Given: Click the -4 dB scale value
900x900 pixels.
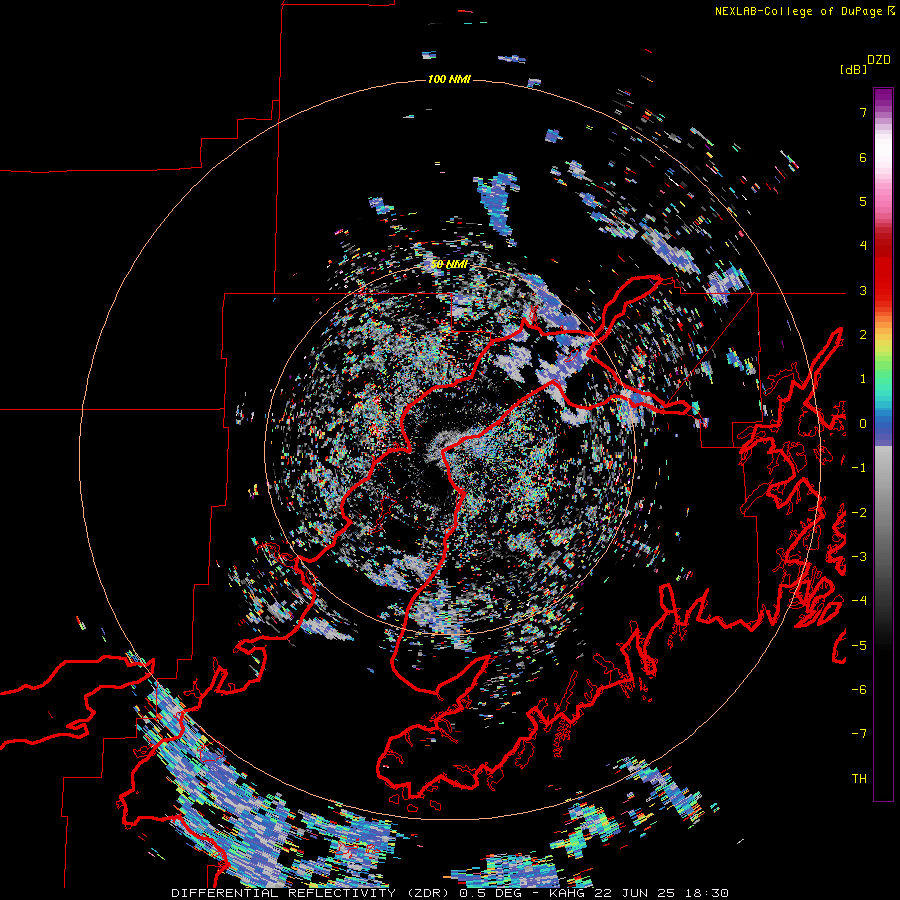Looking at the screenshot, I should pos(859,601).
